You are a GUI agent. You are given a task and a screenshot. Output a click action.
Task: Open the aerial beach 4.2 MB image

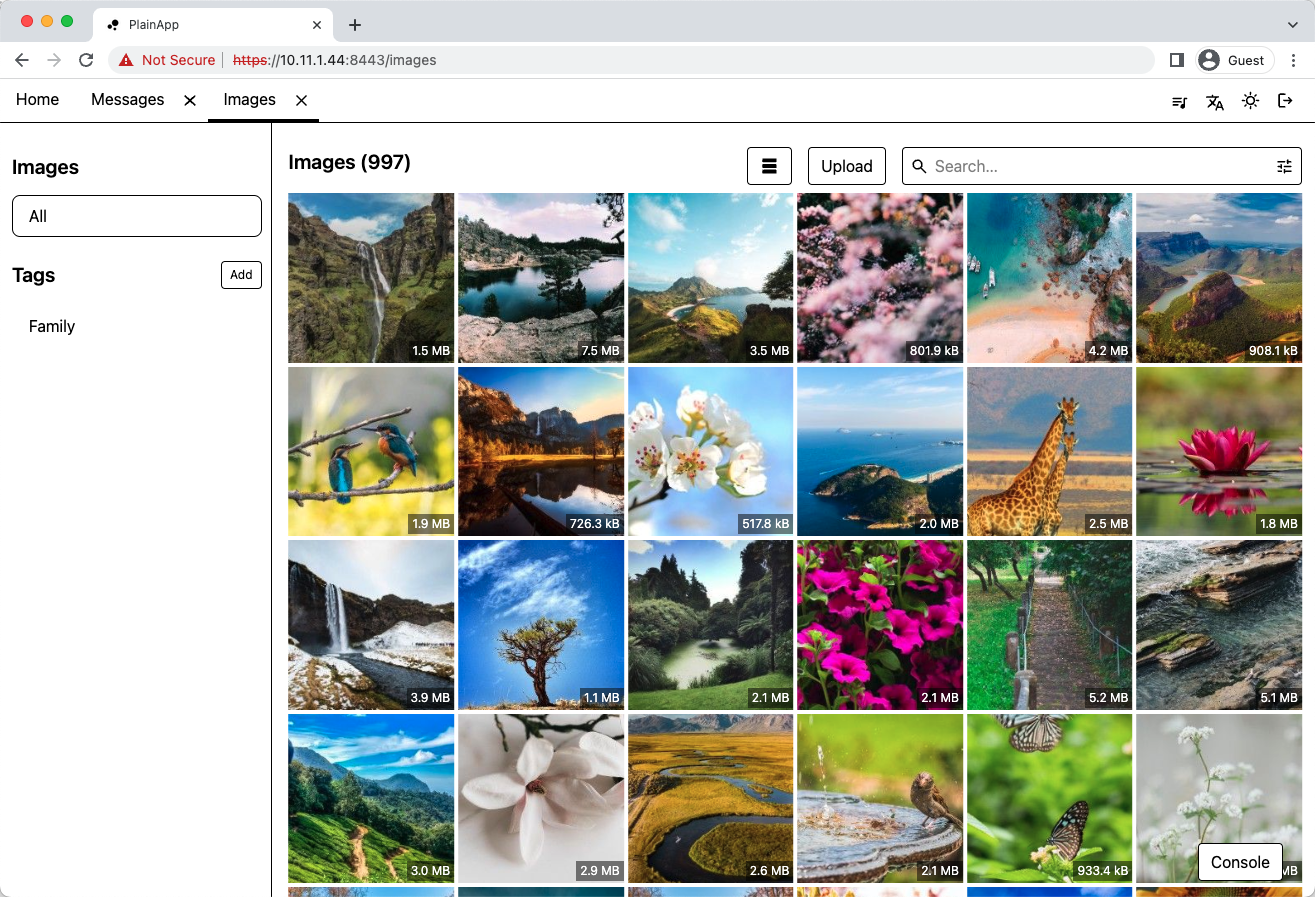1050,278
